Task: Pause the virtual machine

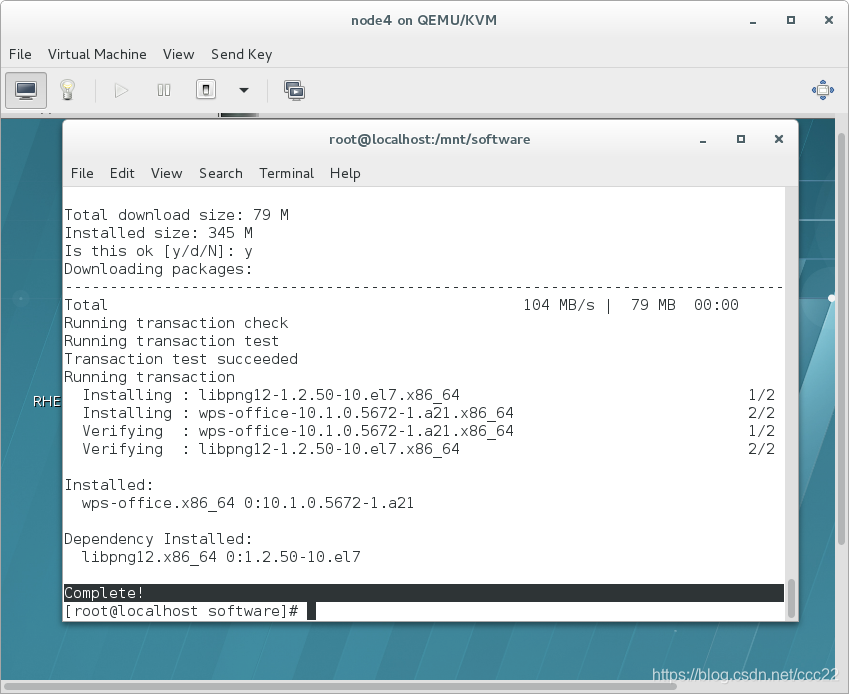Action: [164, 90]
